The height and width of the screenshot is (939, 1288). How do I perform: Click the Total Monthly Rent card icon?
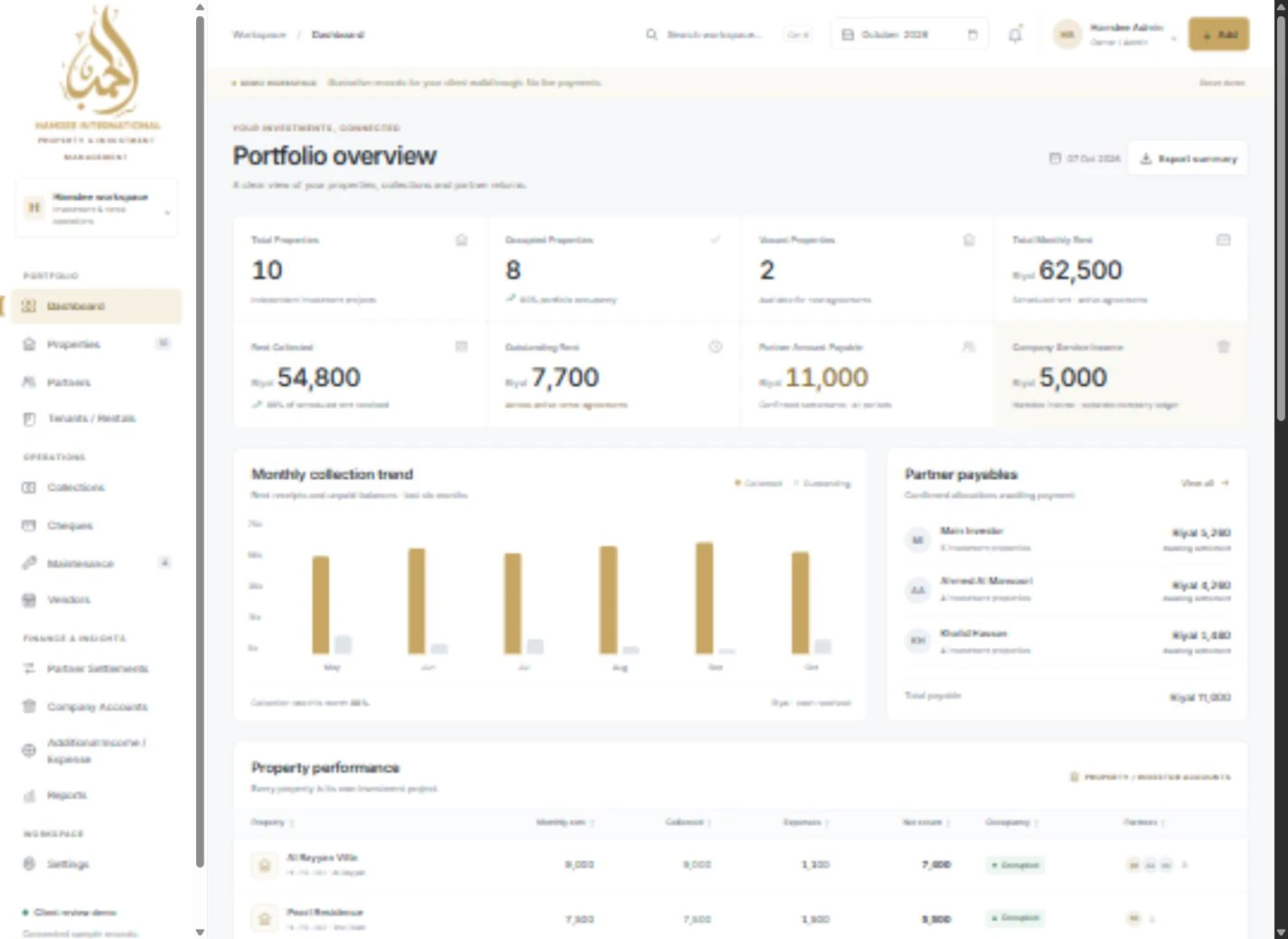pos(1223,240)
